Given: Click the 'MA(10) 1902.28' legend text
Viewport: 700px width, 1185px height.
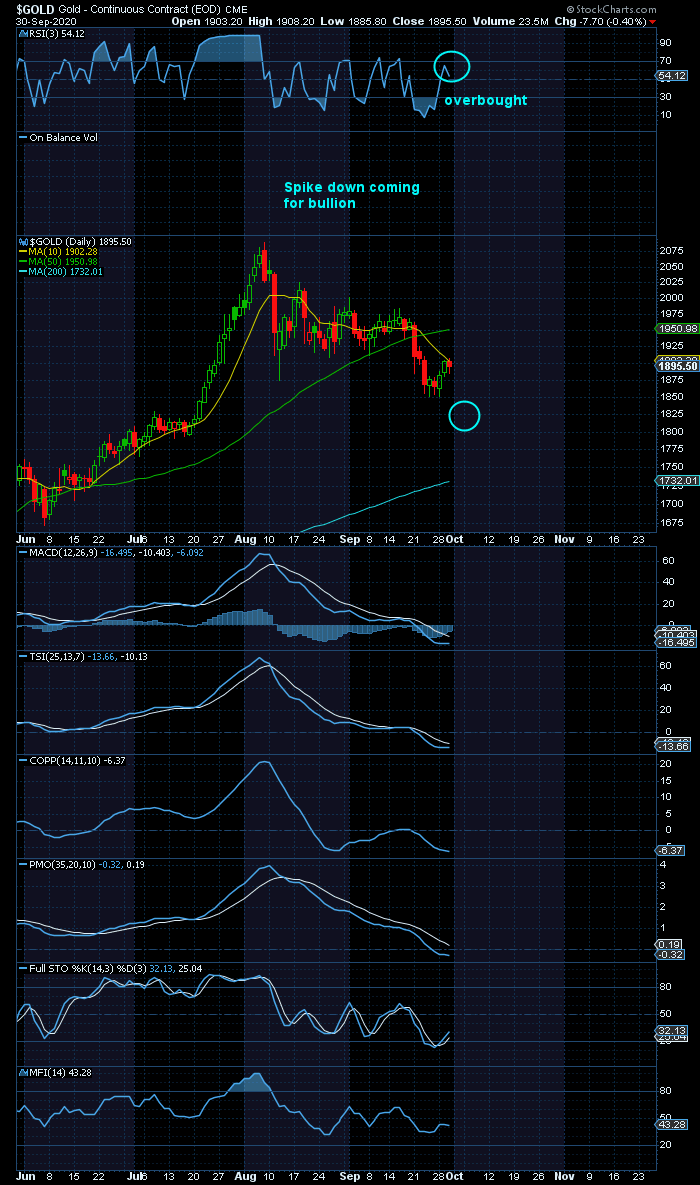Looking at the screenshot, I should (64, 252).
